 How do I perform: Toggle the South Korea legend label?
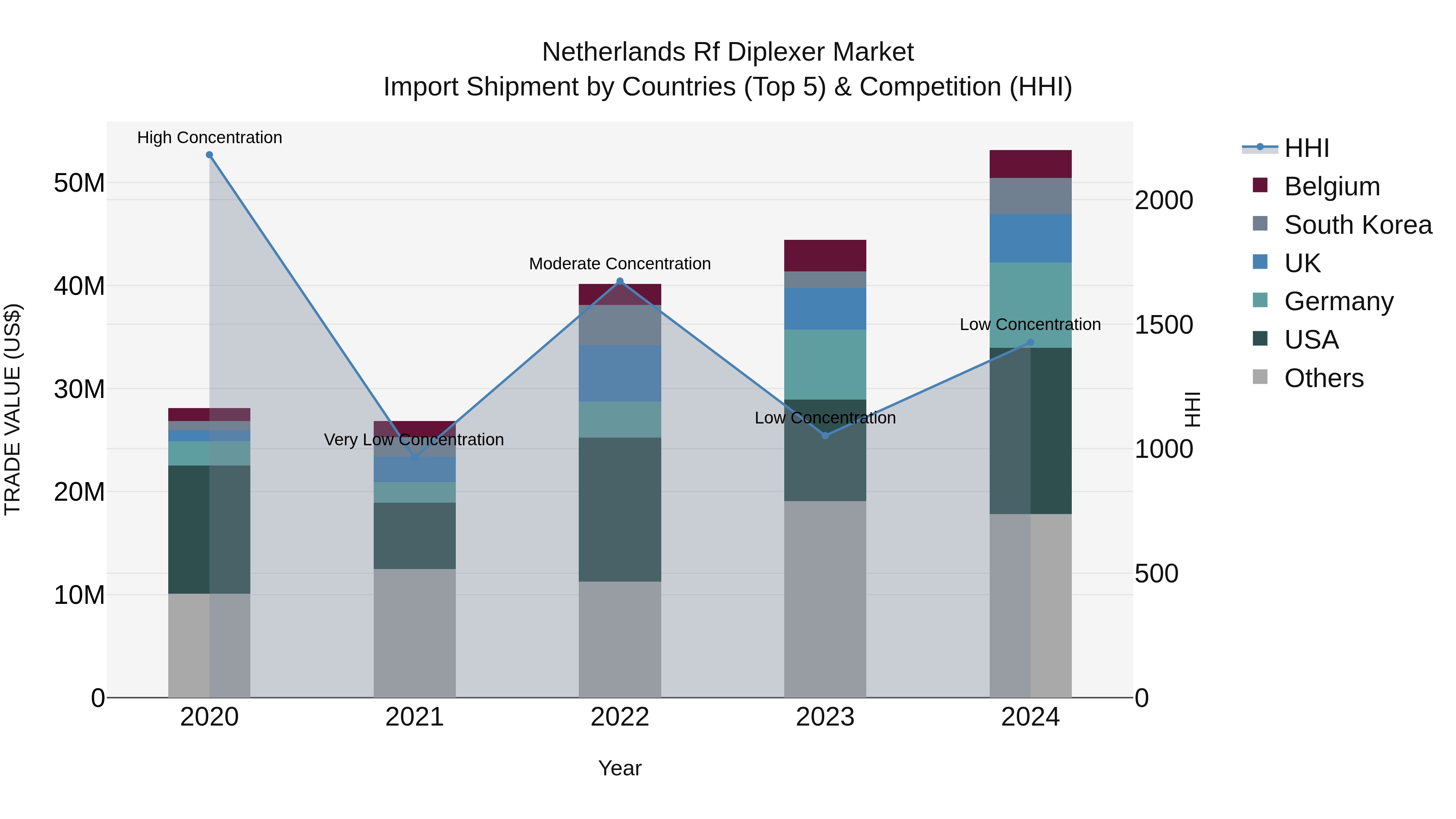point(1358,225)
